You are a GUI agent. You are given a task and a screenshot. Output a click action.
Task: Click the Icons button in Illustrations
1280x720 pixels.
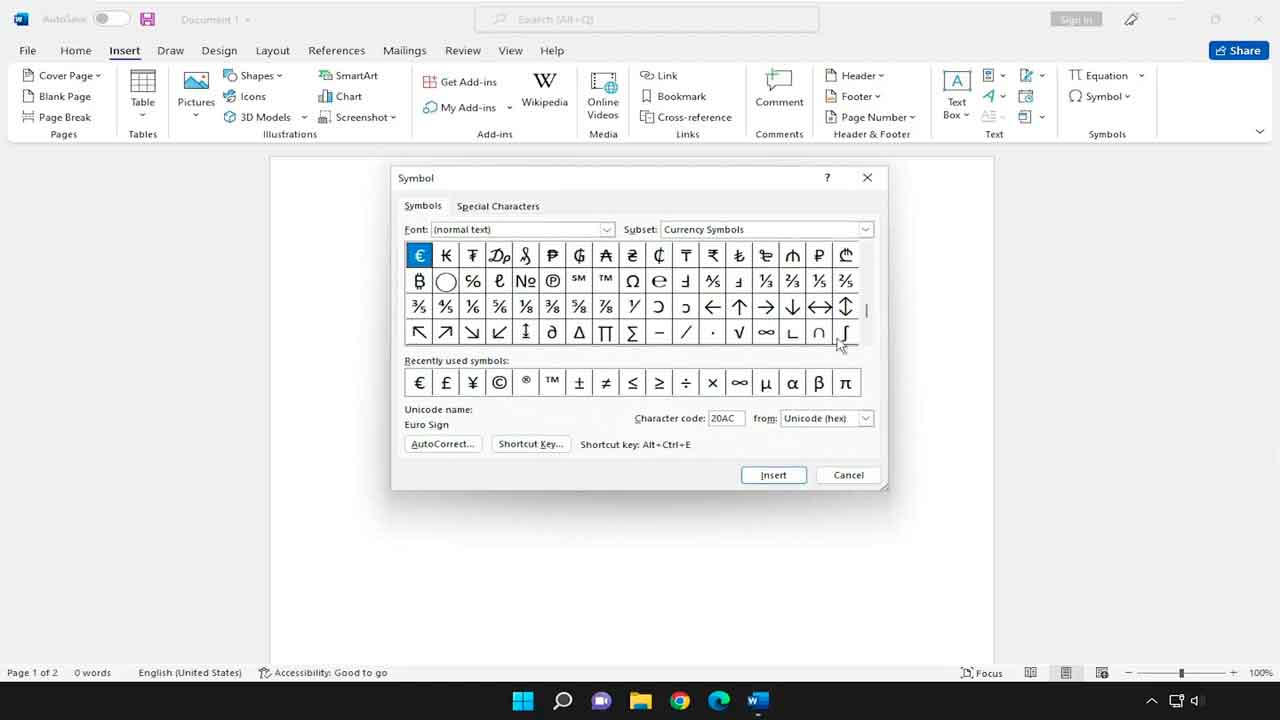[245, 96]
